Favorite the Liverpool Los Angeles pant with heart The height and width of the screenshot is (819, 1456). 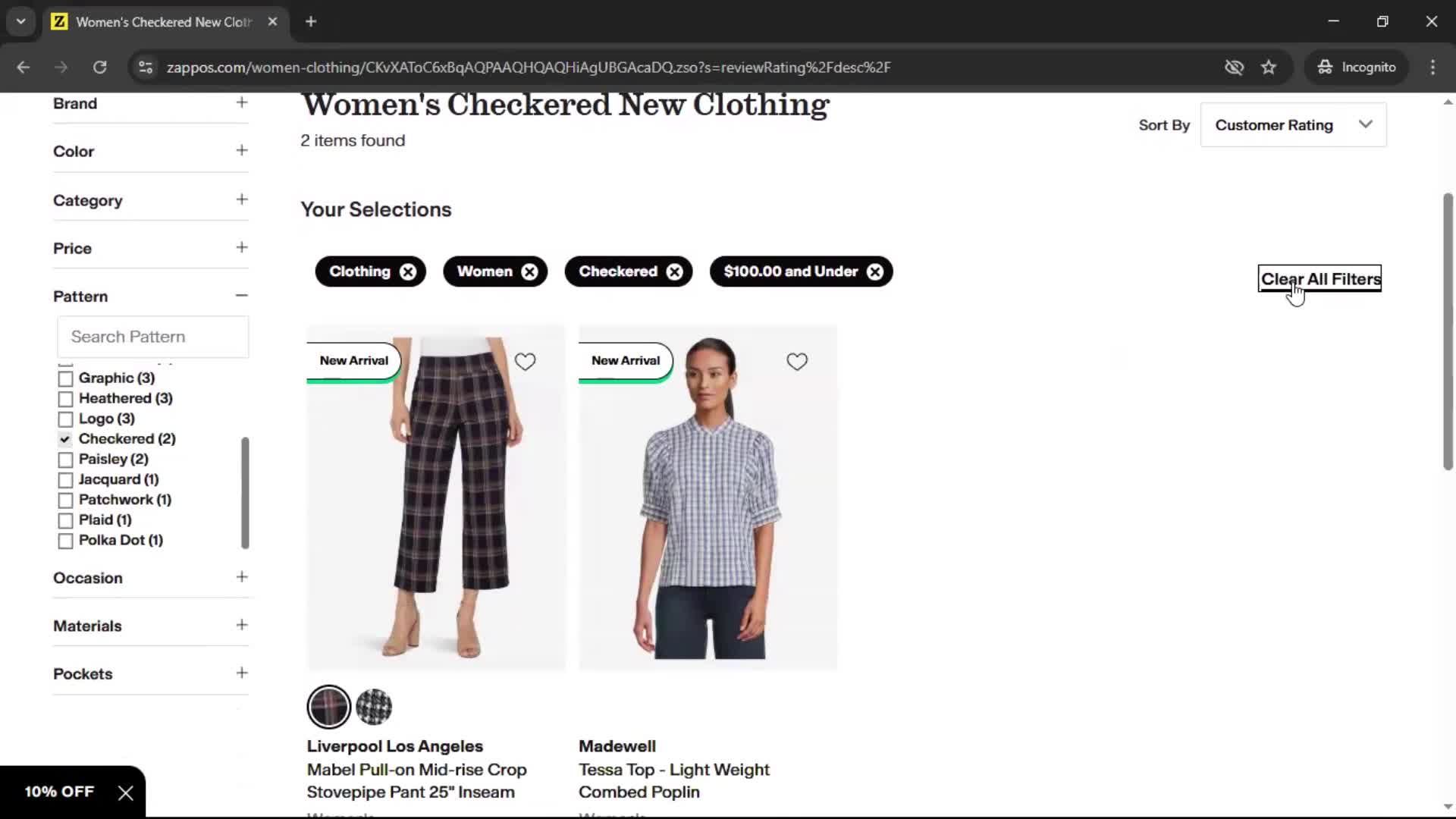[525, 362]
